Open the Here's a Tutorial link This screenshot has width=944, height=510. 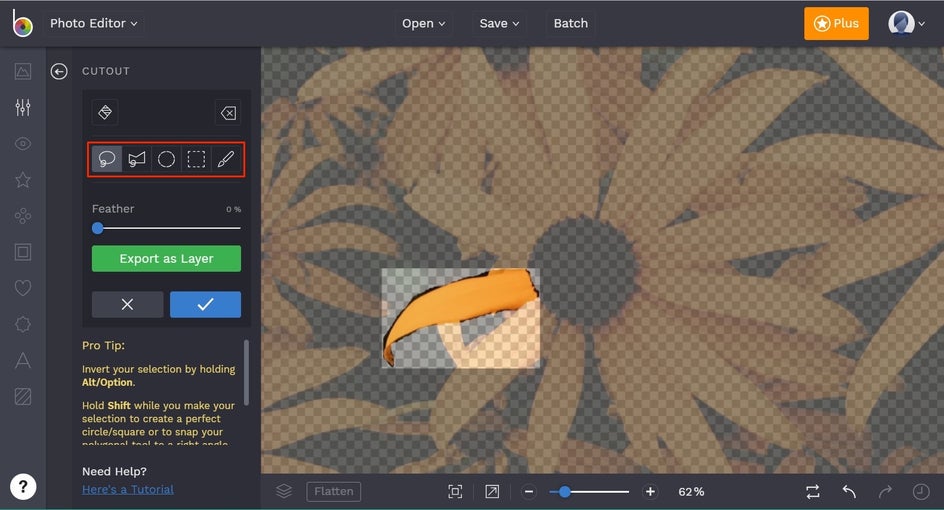128,490
